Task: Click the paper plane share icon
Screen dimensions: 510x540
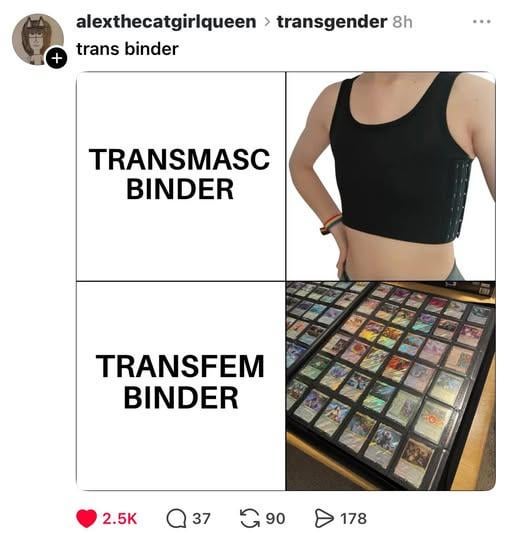Action: [324, 519]
